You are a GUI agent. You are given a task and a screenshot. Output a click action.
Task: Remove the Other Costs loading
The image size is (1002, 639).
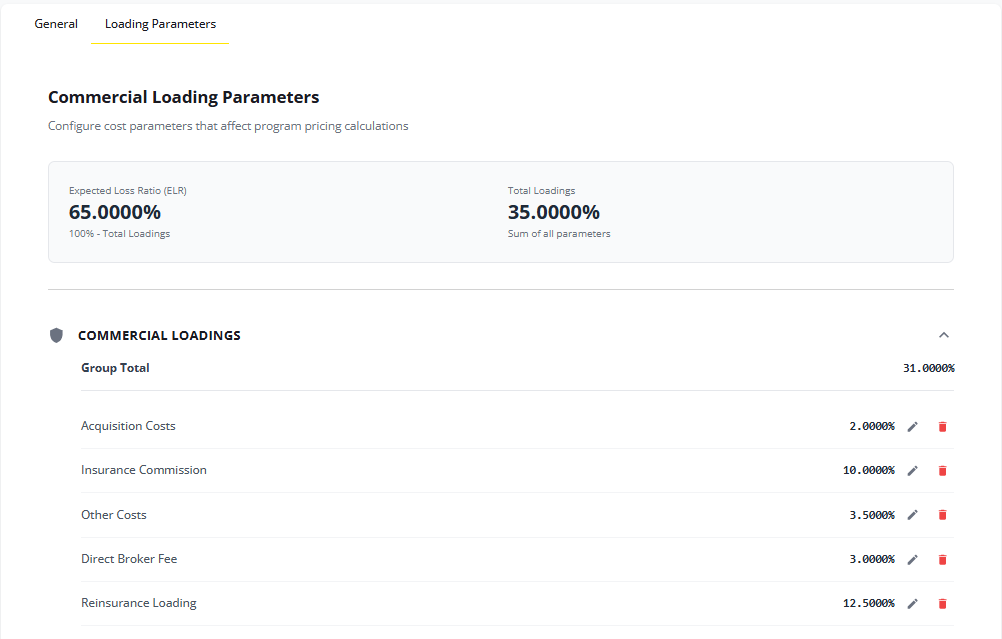pyautogui.click(x=942, y=515)
